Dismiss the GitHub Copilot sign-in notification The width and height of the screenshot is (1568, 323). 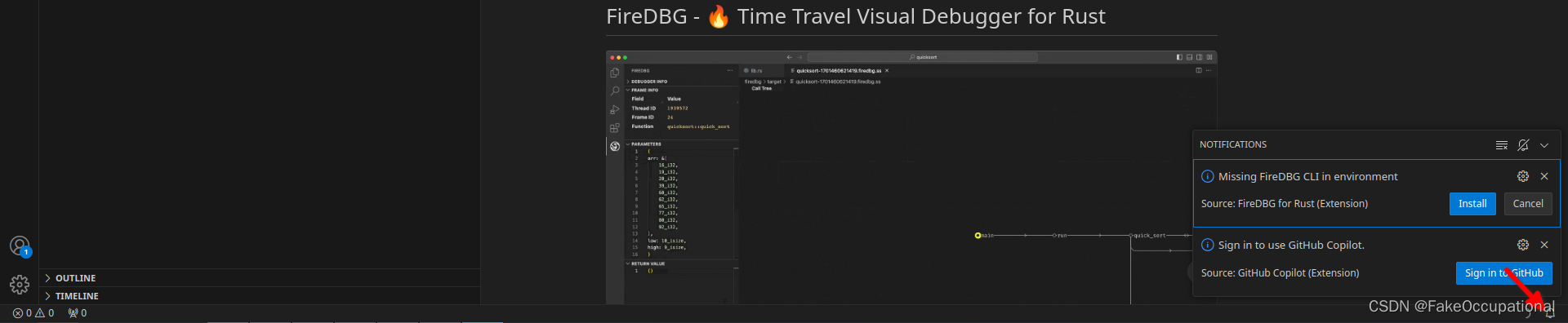tap(1544, 245)
